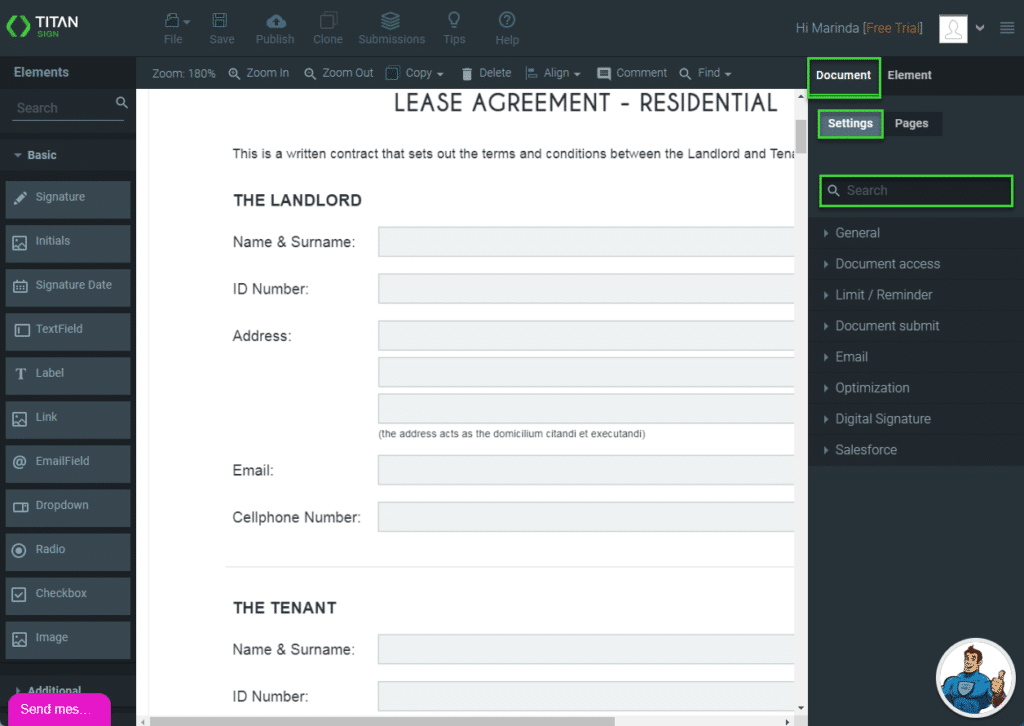
Task: Expand the Digital Signature section
Action: point(882,419)
